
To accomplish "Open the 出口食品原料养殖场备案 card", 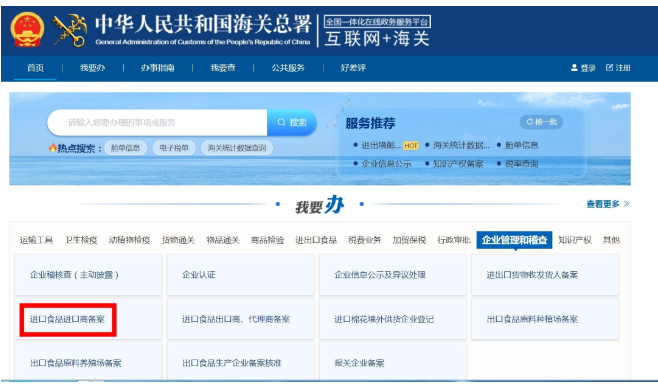I will point(88,362).
